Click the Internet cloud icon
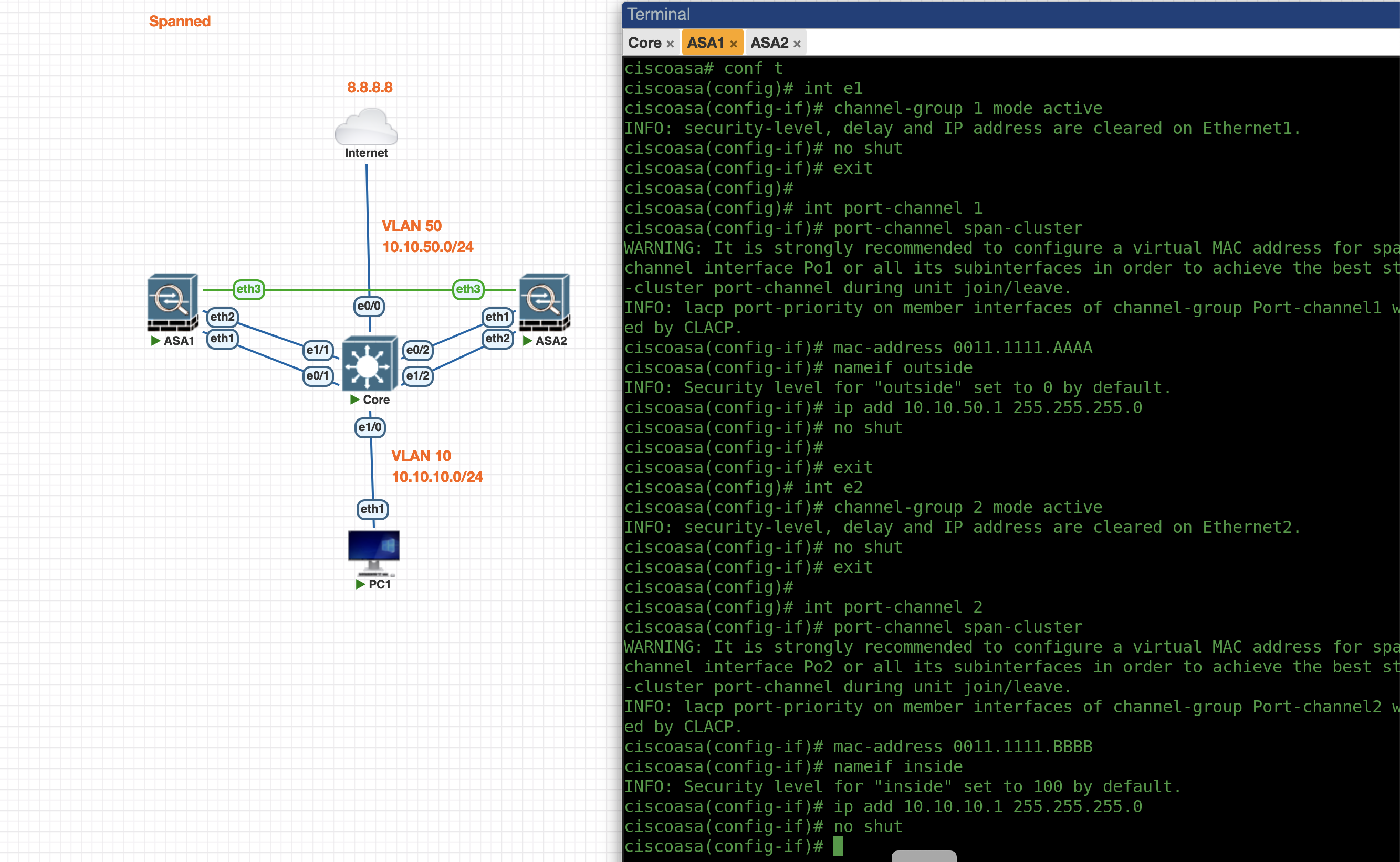Screen dimensions: 1400x862 [366, 128]
